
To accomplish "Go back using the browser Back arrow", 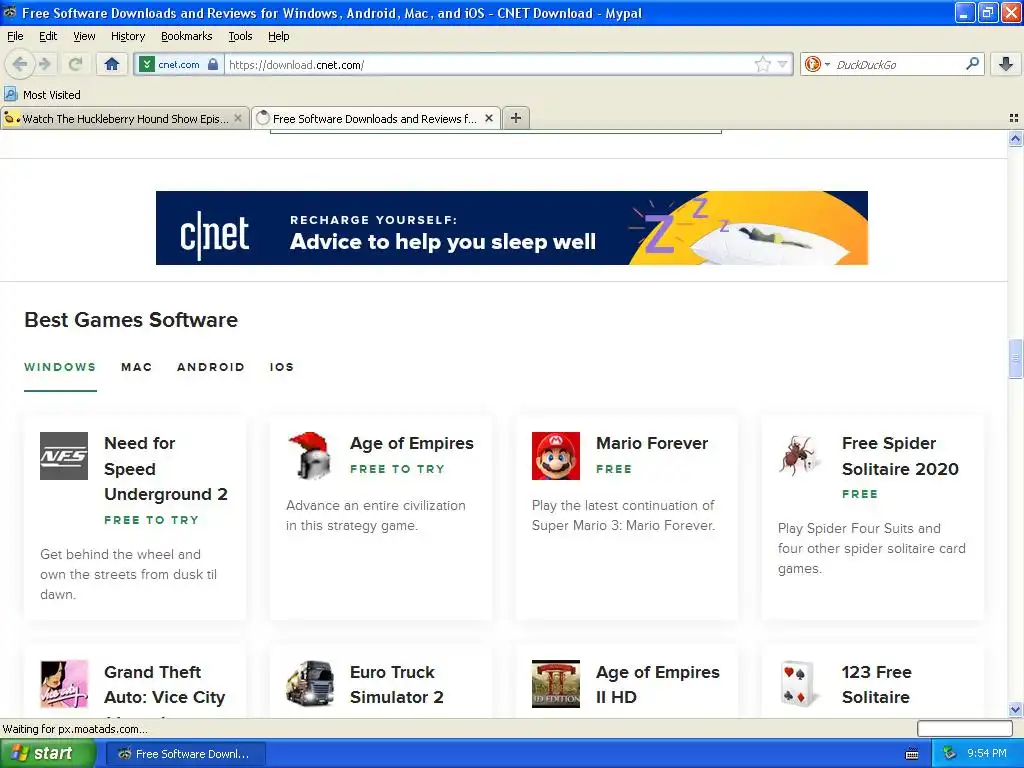I will point(19,64).
